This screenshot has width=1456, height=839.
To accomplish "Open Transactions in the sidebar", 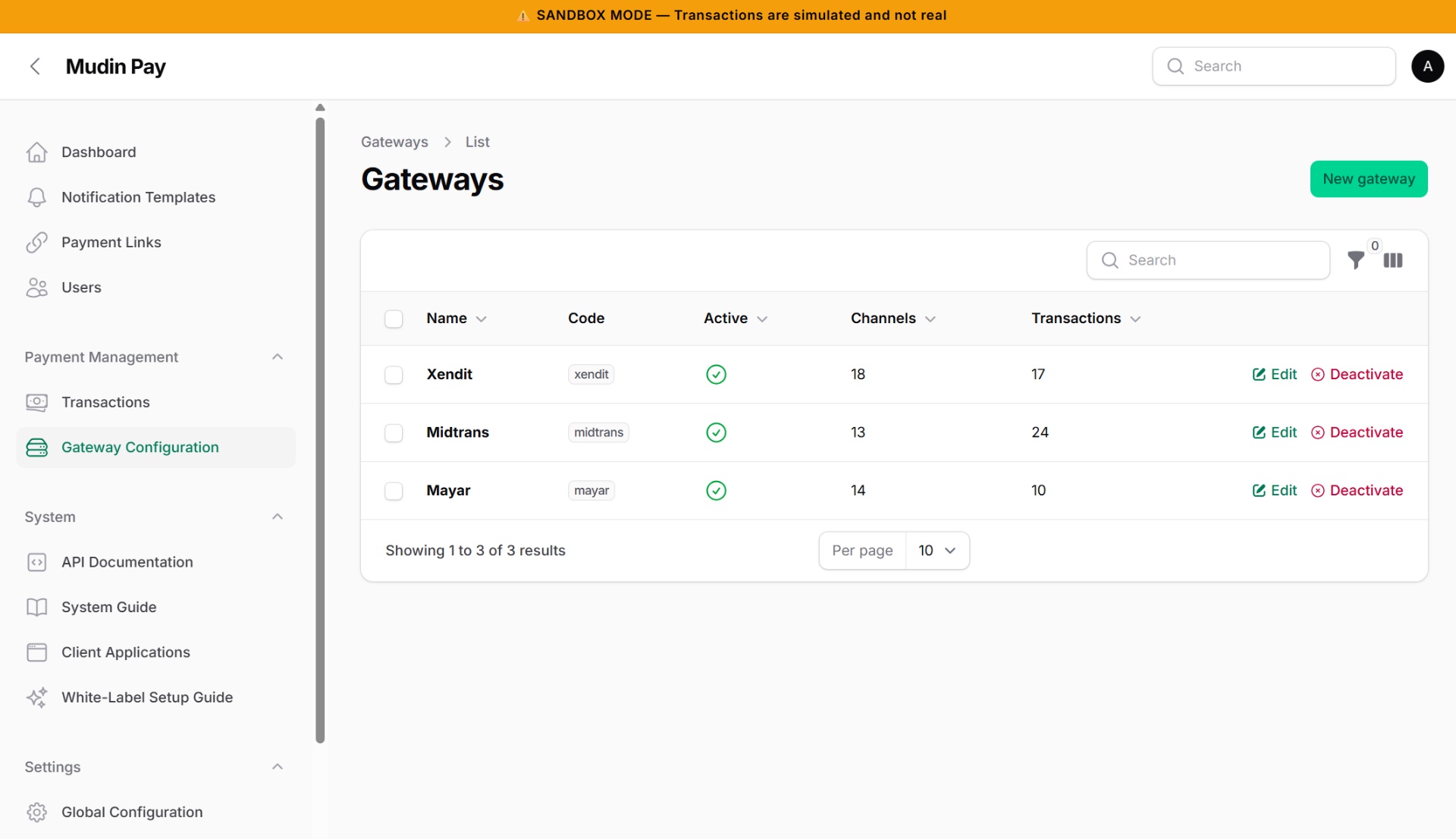I will [x=156, y=402].
